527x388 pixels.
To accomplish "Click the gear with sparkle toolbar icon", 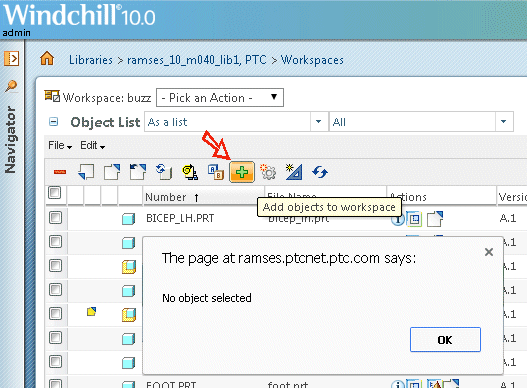I will click(268, 172).
